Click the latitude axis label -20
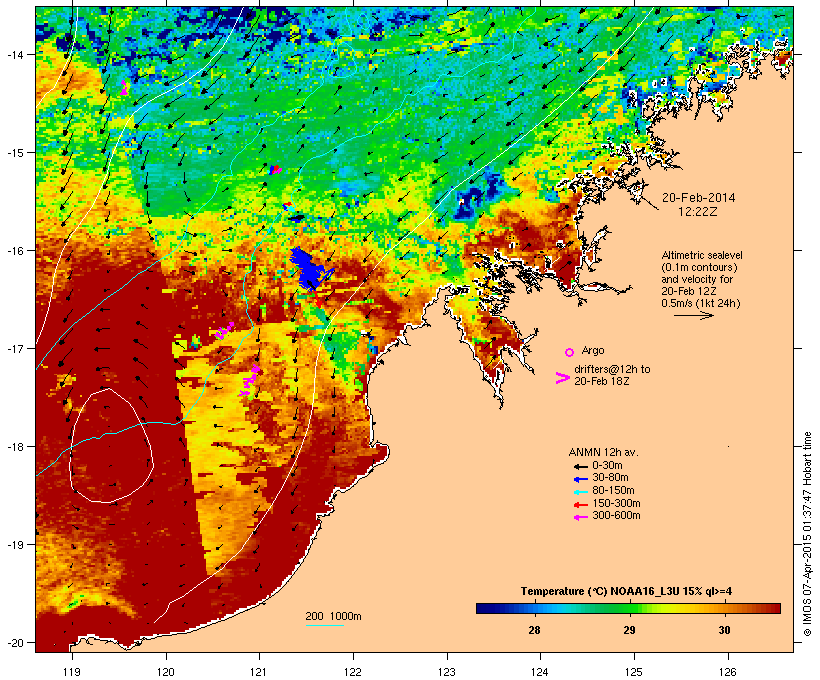Viewport: 820px width, 680px height. click(x=15, y=642)
